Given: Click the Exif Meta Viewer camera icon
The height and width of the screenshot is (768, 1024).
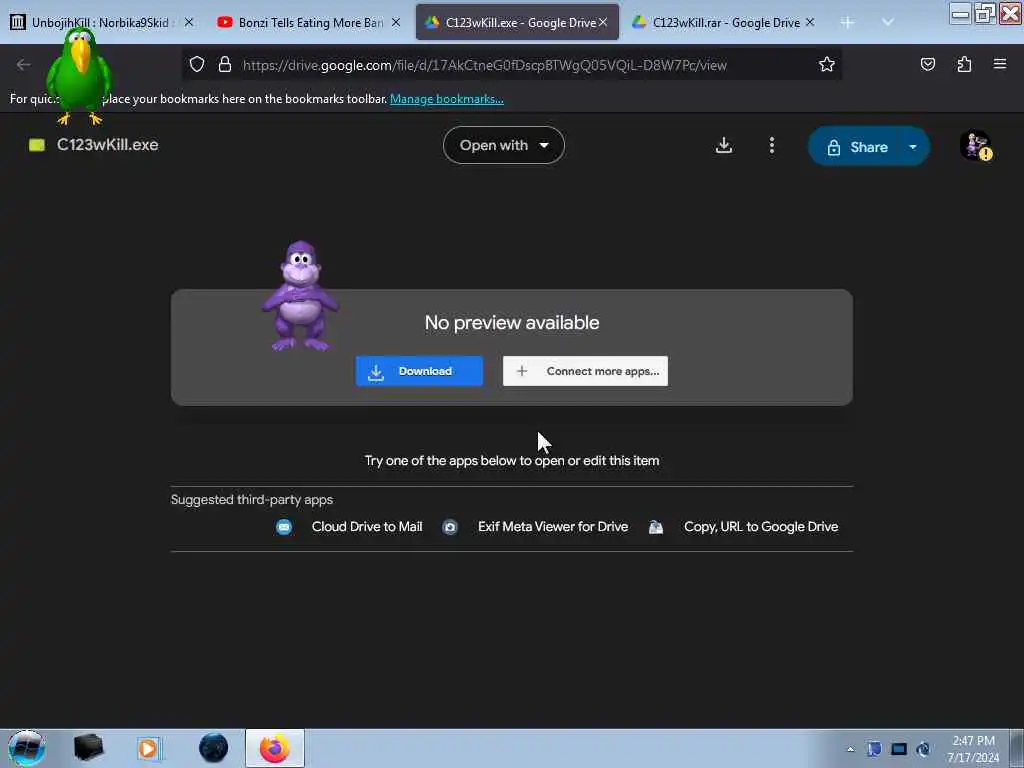Looking at the screenshot, I should (450, 527).
